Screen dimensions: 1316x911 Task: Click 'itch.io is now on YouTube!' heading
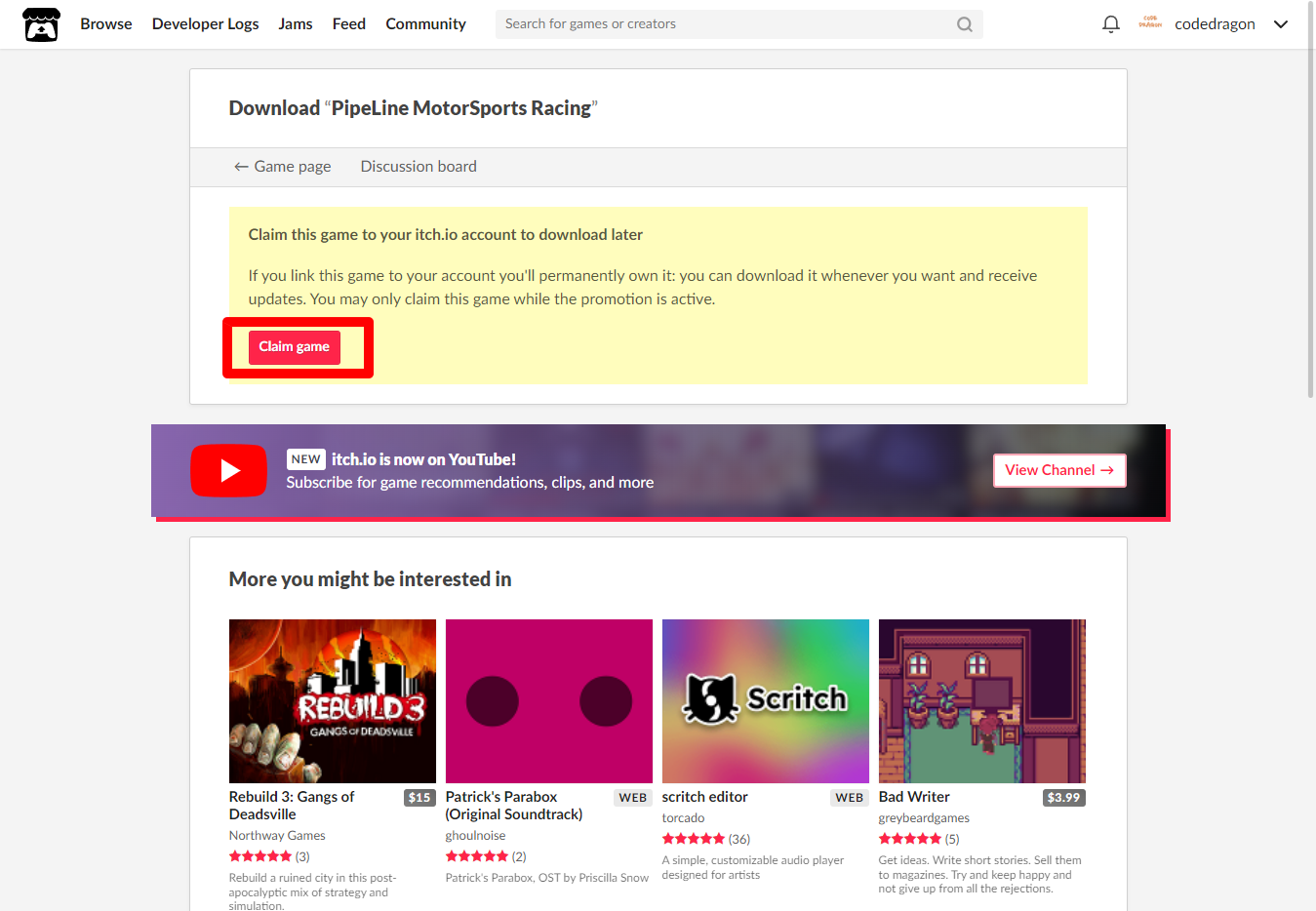click(x=423, y=459)
